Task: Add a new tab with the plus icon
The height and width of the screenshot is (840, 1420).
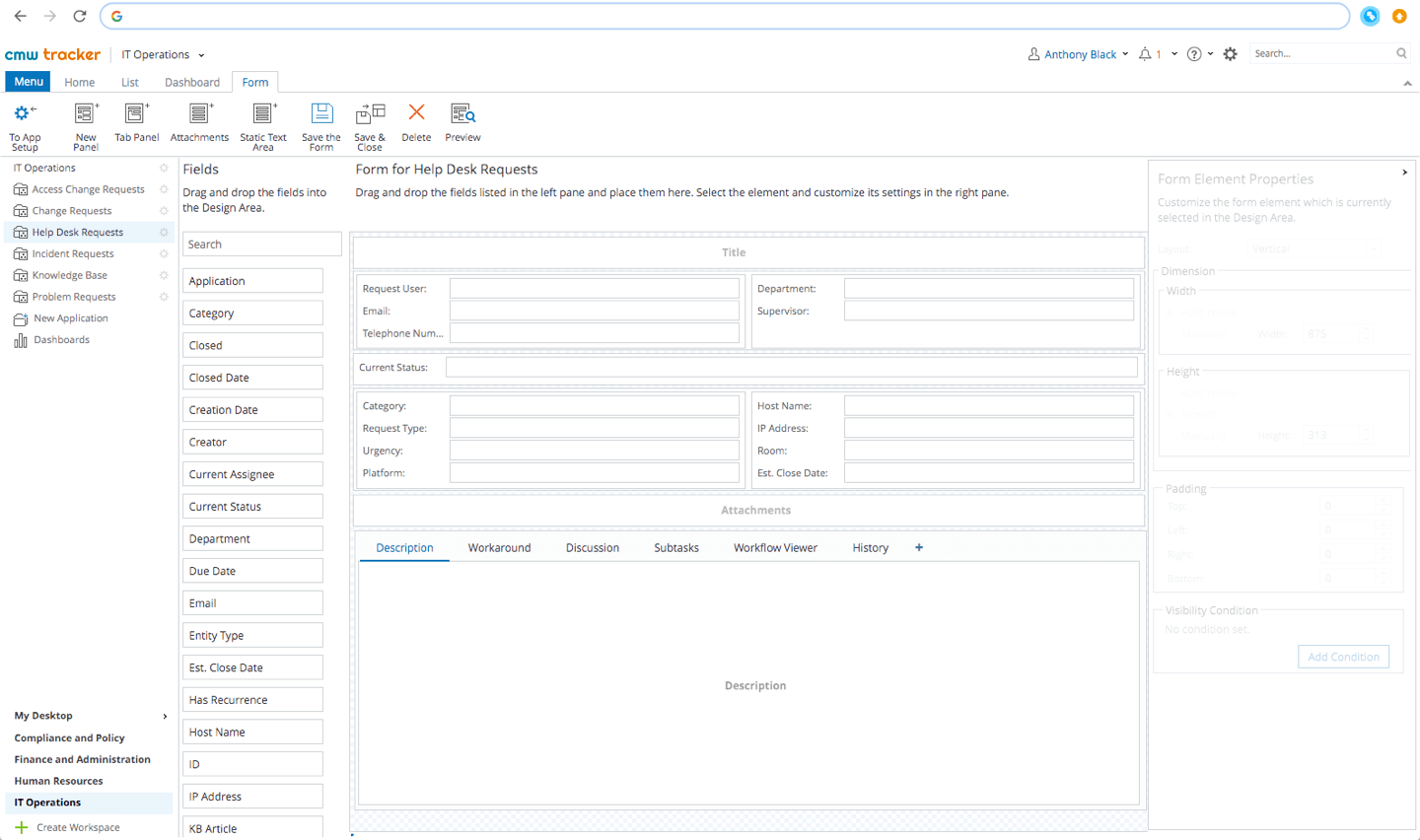Action: tap(919, 547)
